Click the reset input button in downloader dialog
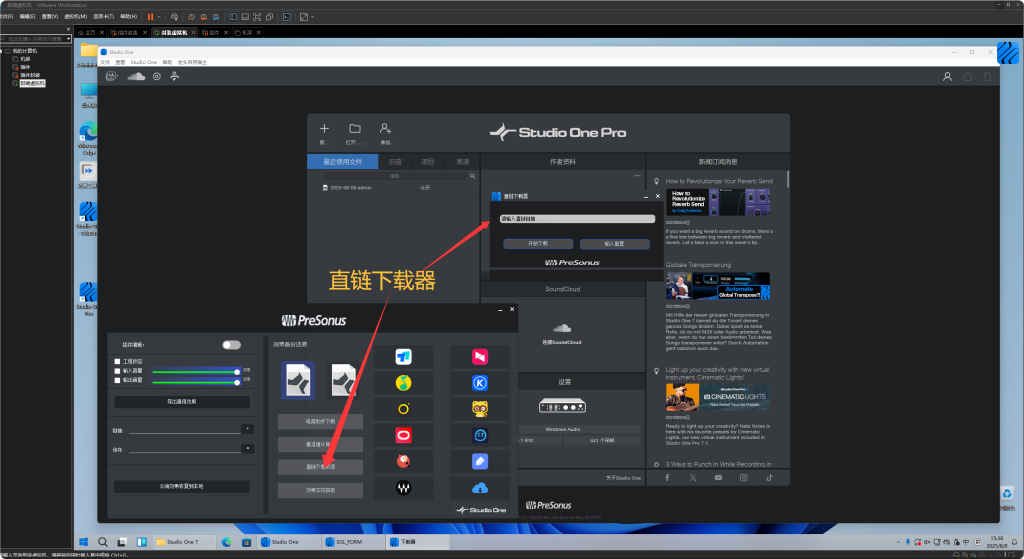The height and width of the screenshot is (559, 1024). pyautogui.click(x=615, y=244)
